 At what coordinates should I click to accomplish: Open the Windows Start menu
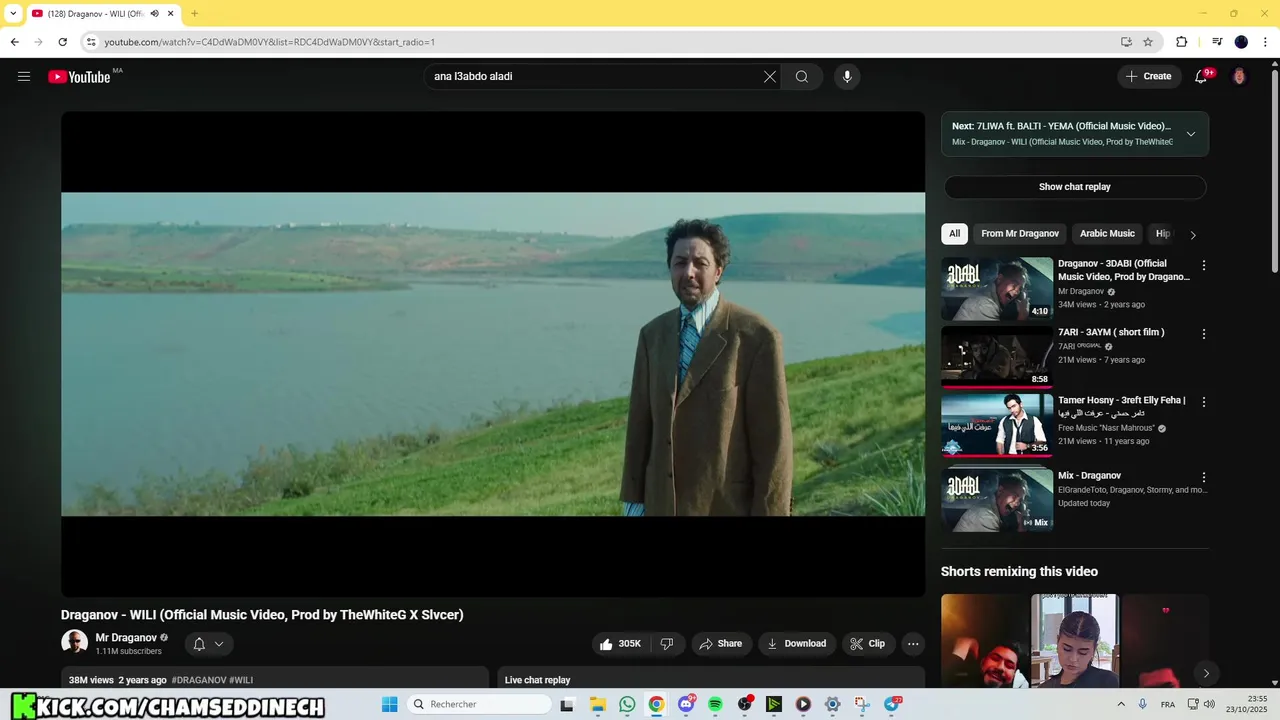pyautogui.click(x=390, y=704)
